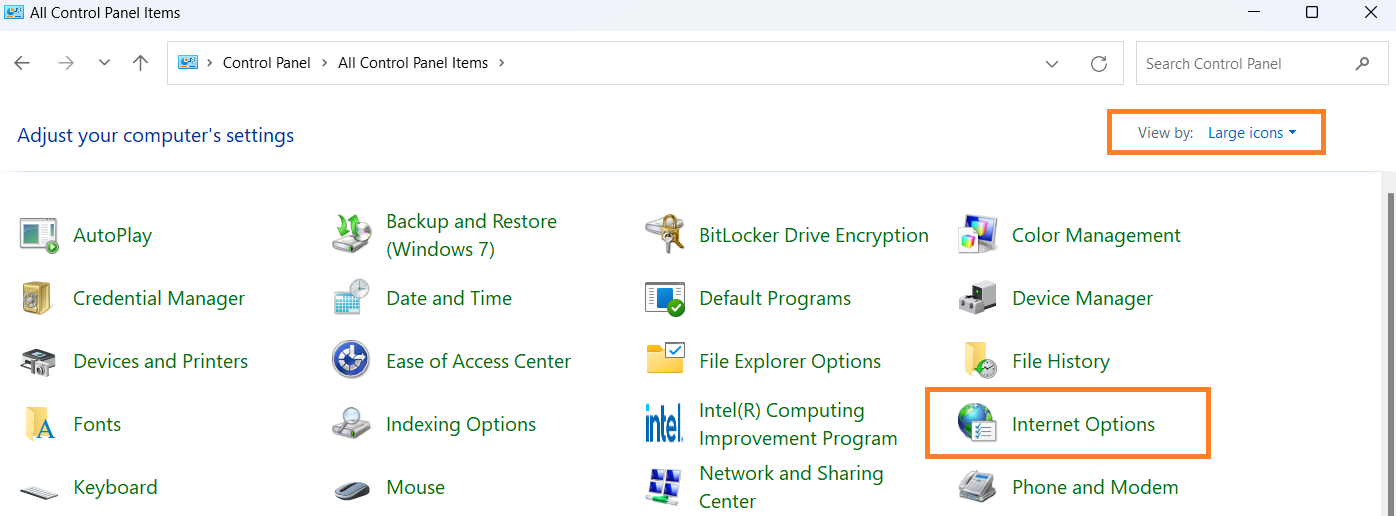Select All Control Panel Items breadcrumb
This screenshot has width=1396, height=516.
(x=413, y=63)
